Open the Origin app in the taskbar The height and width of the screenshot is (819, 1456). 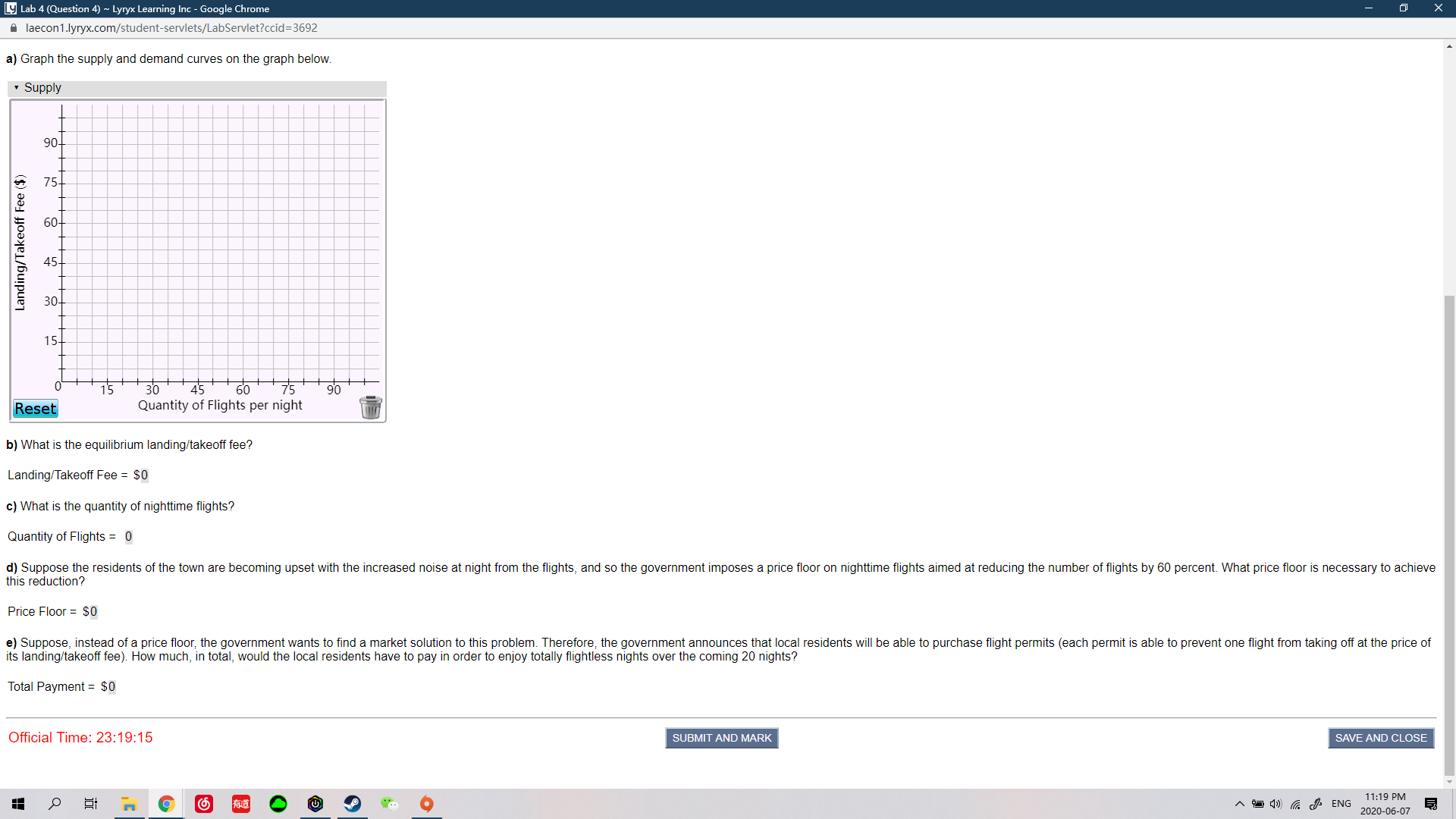coord(427,804)
